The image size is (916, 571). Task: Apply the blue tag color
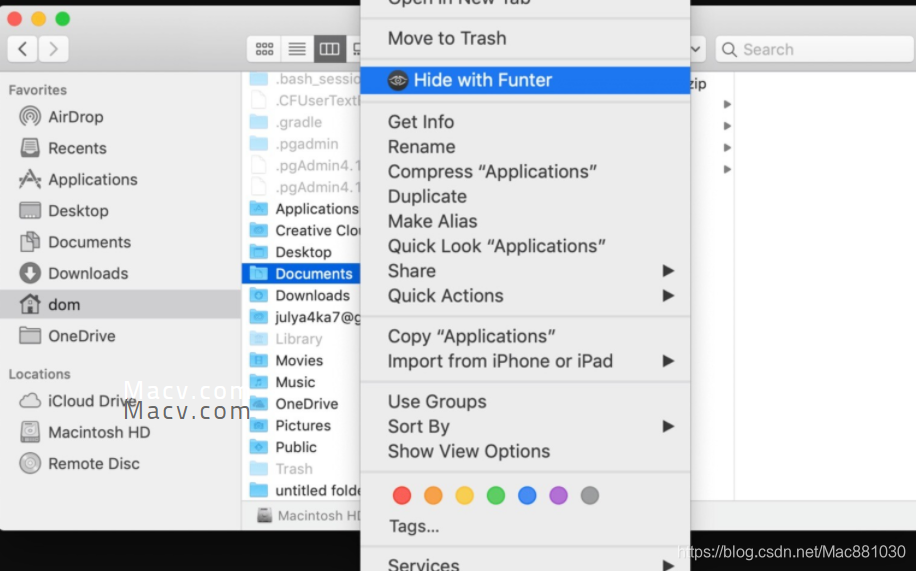pyautogui.click(x=527, y=496)
